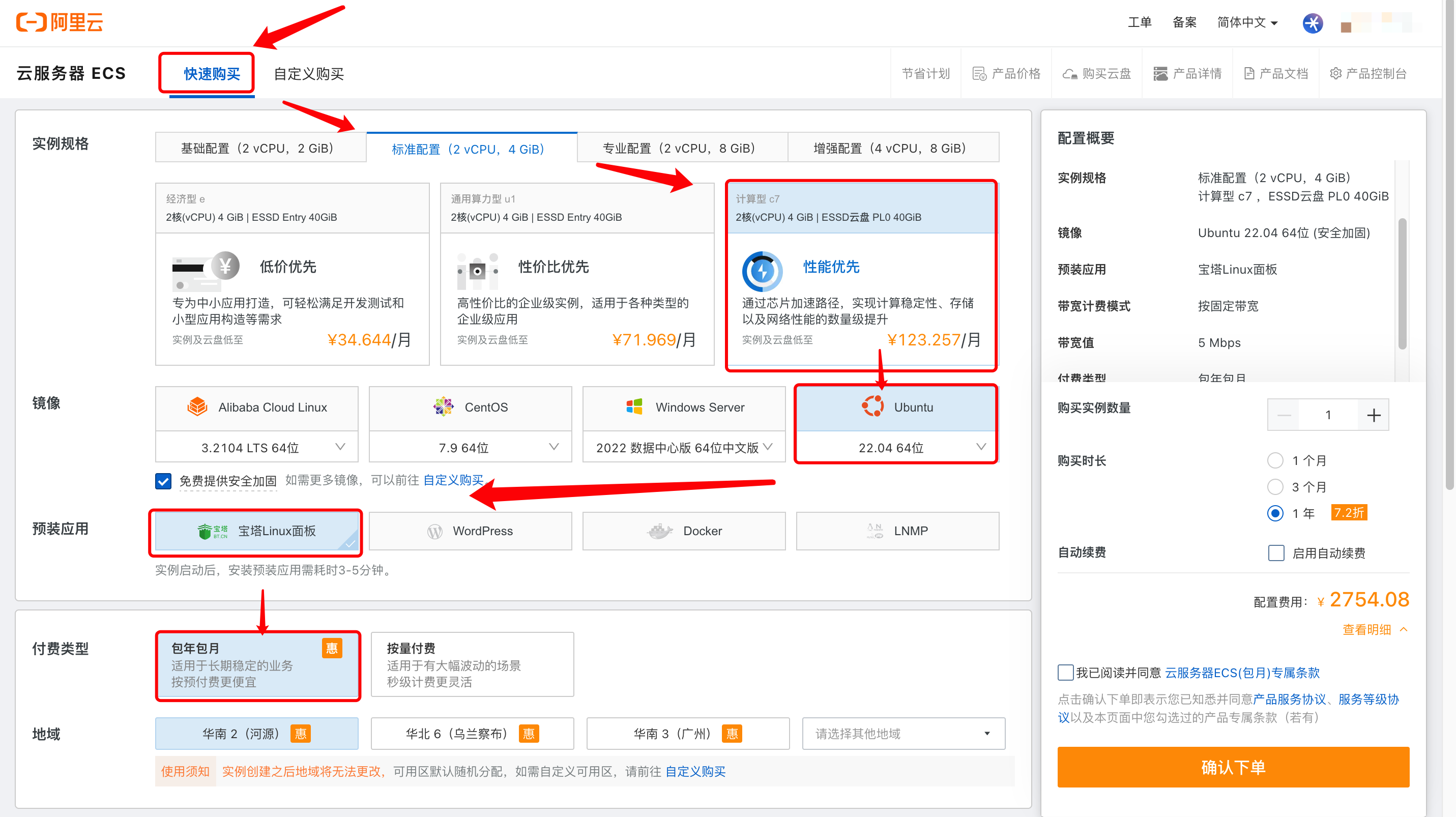Expand Alibaba Cloud Linux 3.2104 LTS version dropdown
Image resolution: width=1456 pixels, height=817 pixels.
click(256, 448)
